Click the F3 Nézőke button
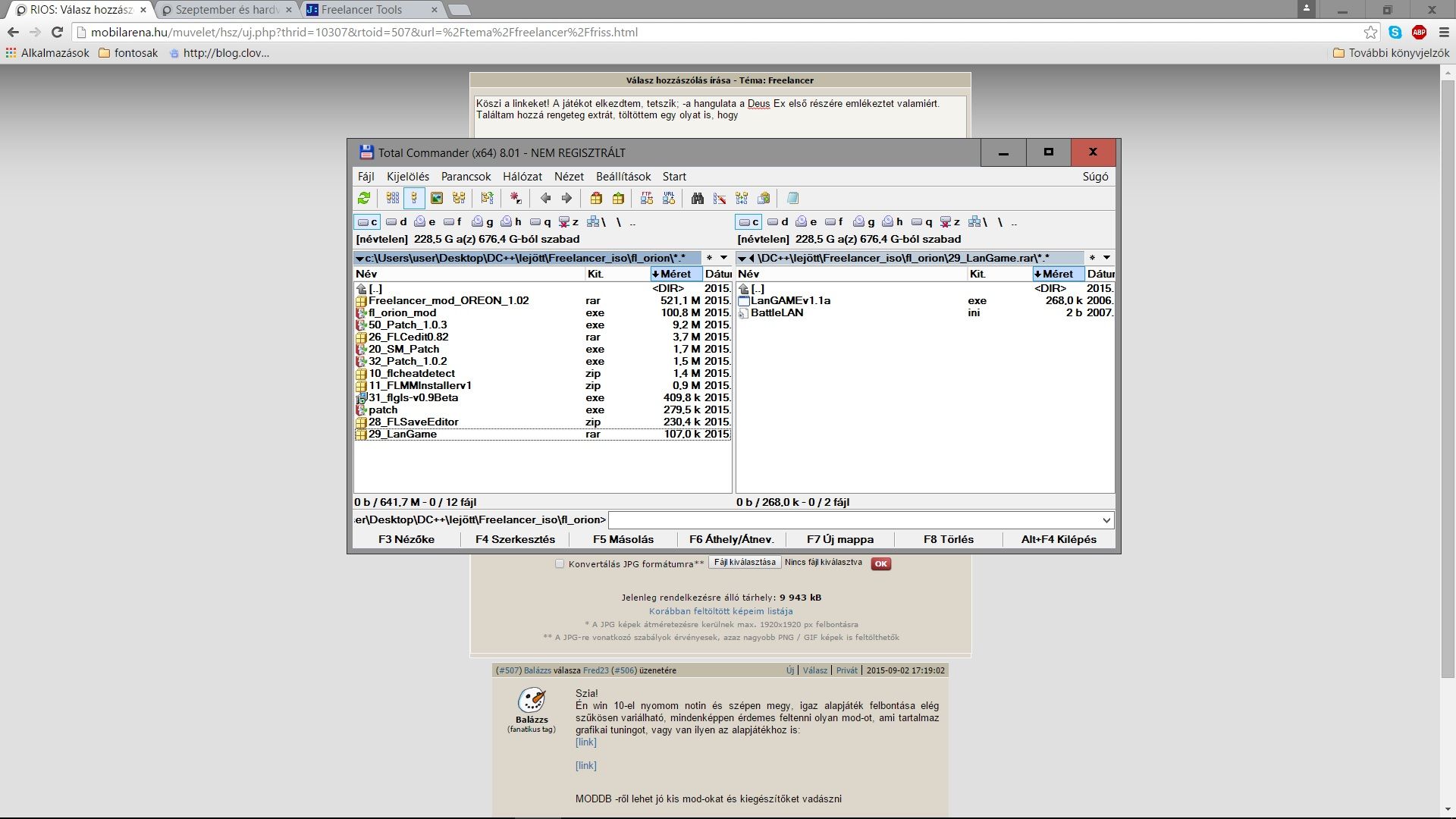This screenshot has height=819, width=1456. (406, 539)
